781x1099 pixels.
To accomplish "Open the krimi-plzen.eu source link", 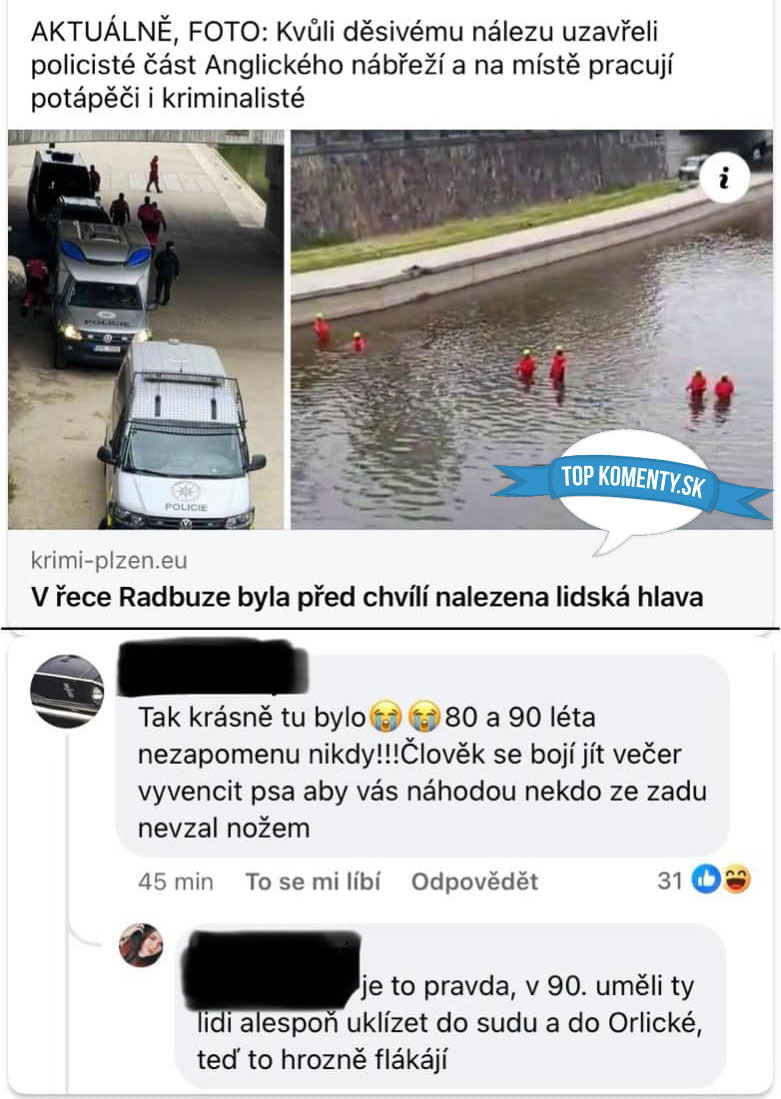I will tap(109, 560).
